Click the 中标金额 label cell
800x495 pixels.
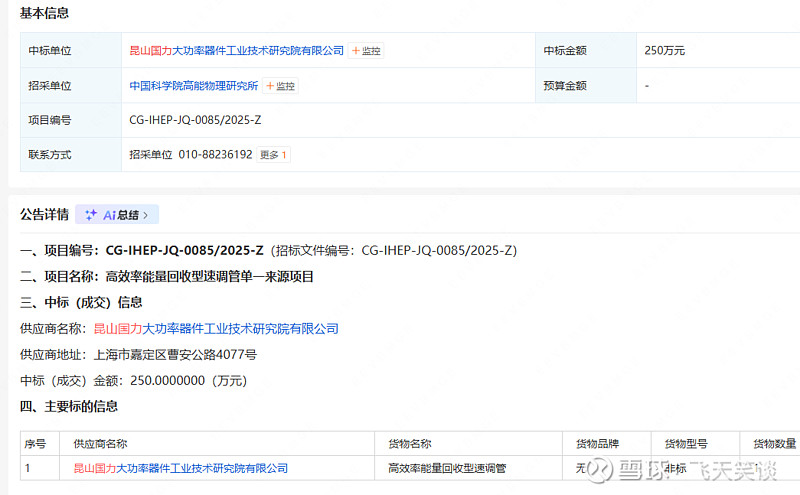[x=586, y=51]
